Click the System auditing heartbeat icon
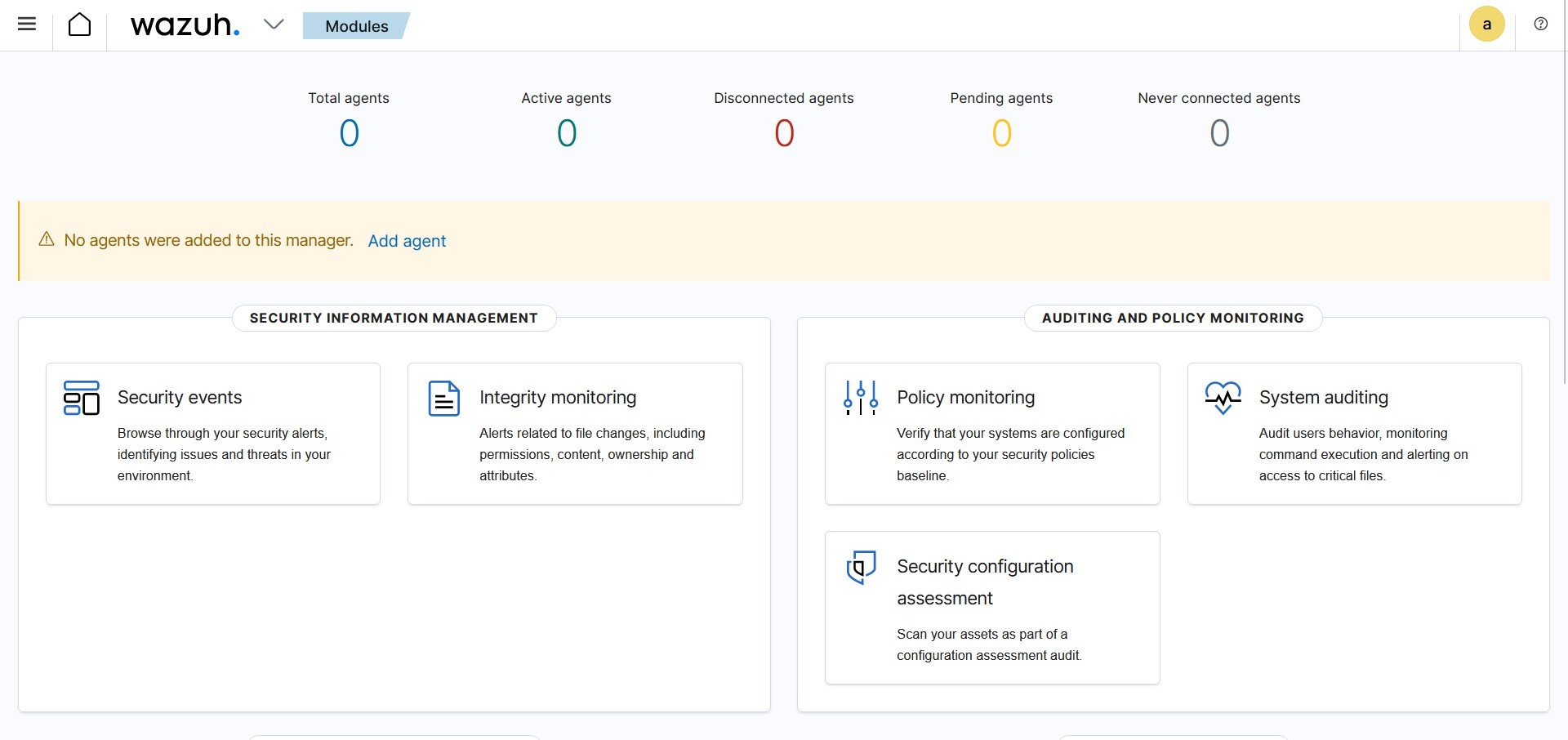 pos(1223,398)
